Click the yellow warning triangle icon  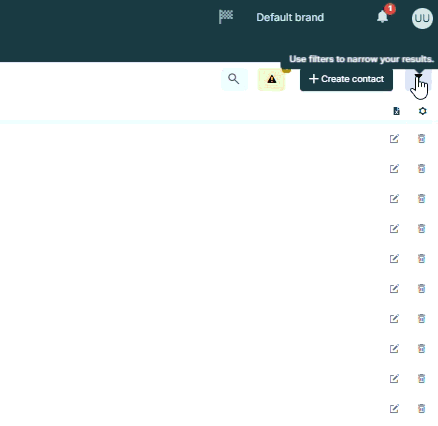(272, 79)
